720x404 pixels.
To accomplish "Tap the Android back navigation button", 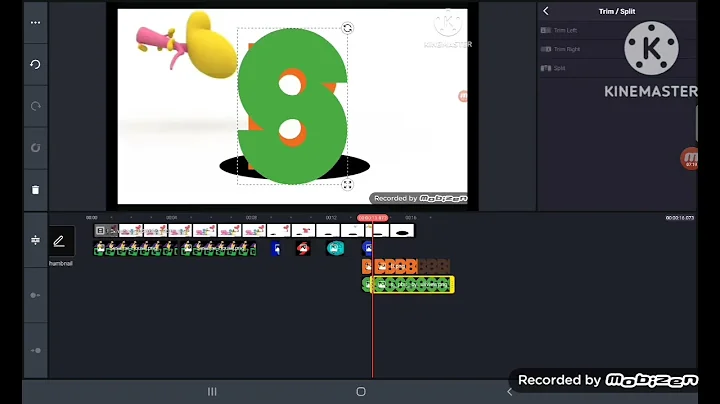I will click(x=509, y=392).
